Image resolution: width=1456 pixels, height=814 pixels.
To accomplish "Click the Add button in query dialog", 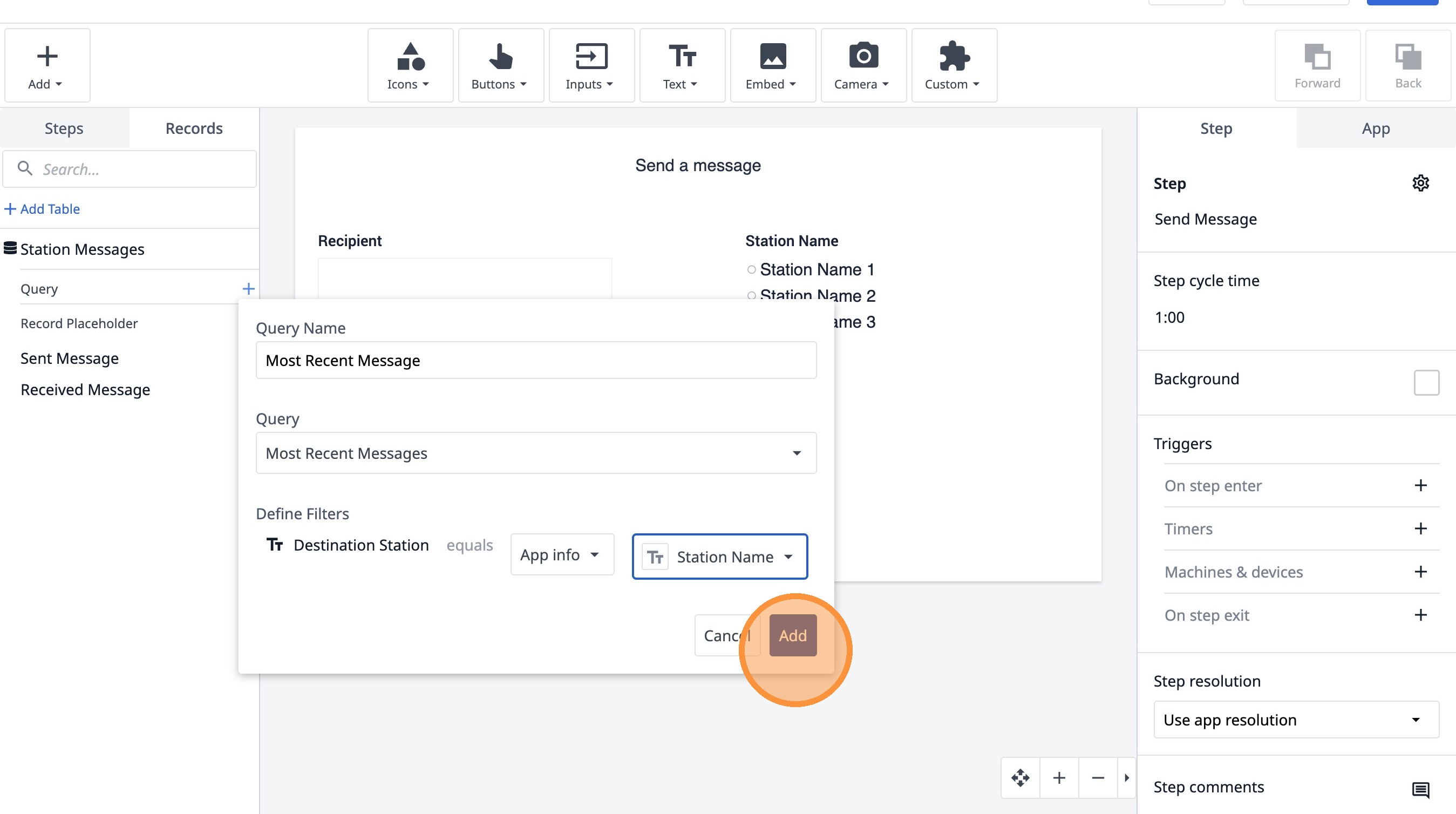I will (792, 635).
